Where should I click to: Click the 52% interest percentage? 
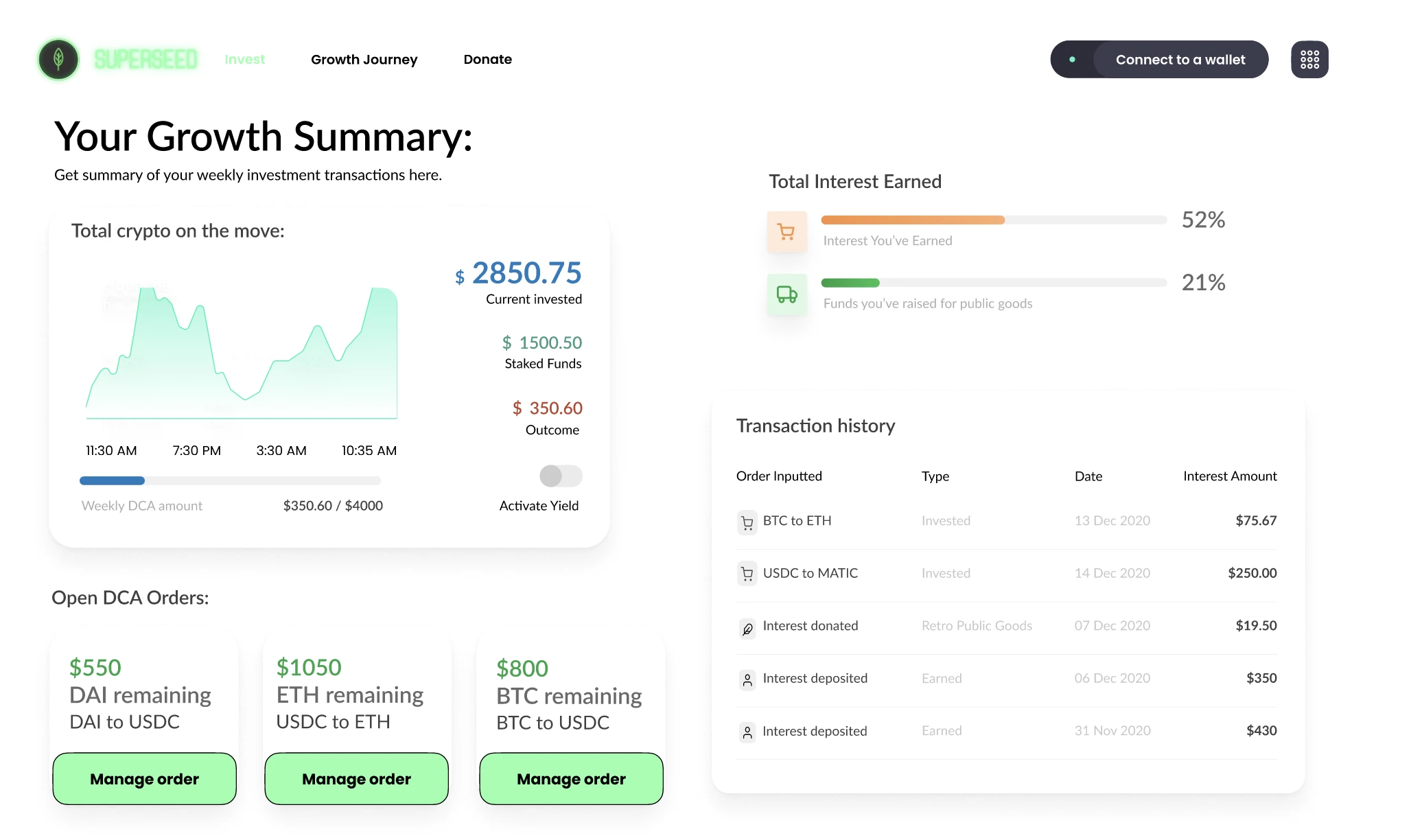tap(1203, 220)
